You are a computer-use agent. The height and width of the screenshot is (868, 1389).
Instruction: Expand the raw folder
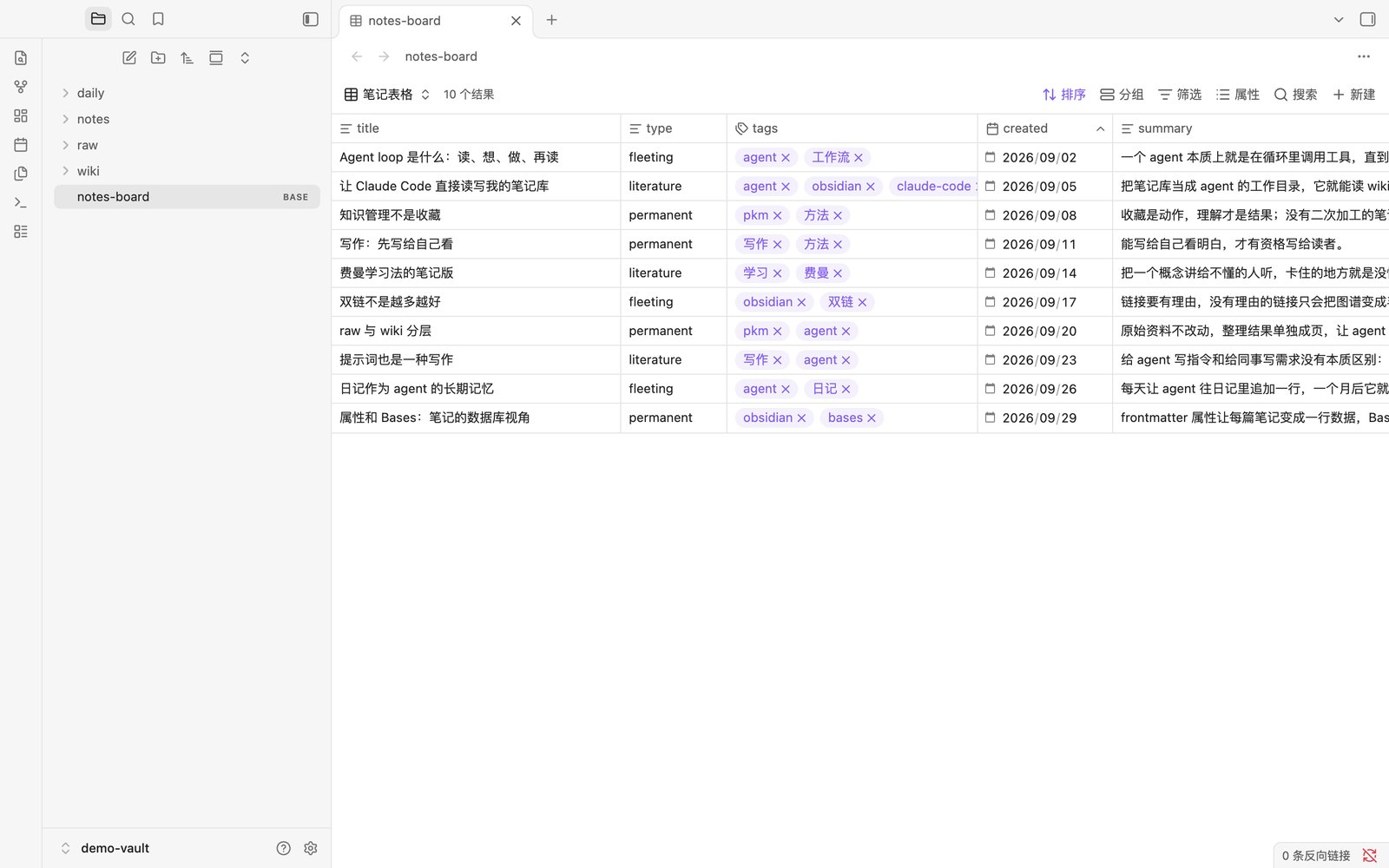point(187,145)
